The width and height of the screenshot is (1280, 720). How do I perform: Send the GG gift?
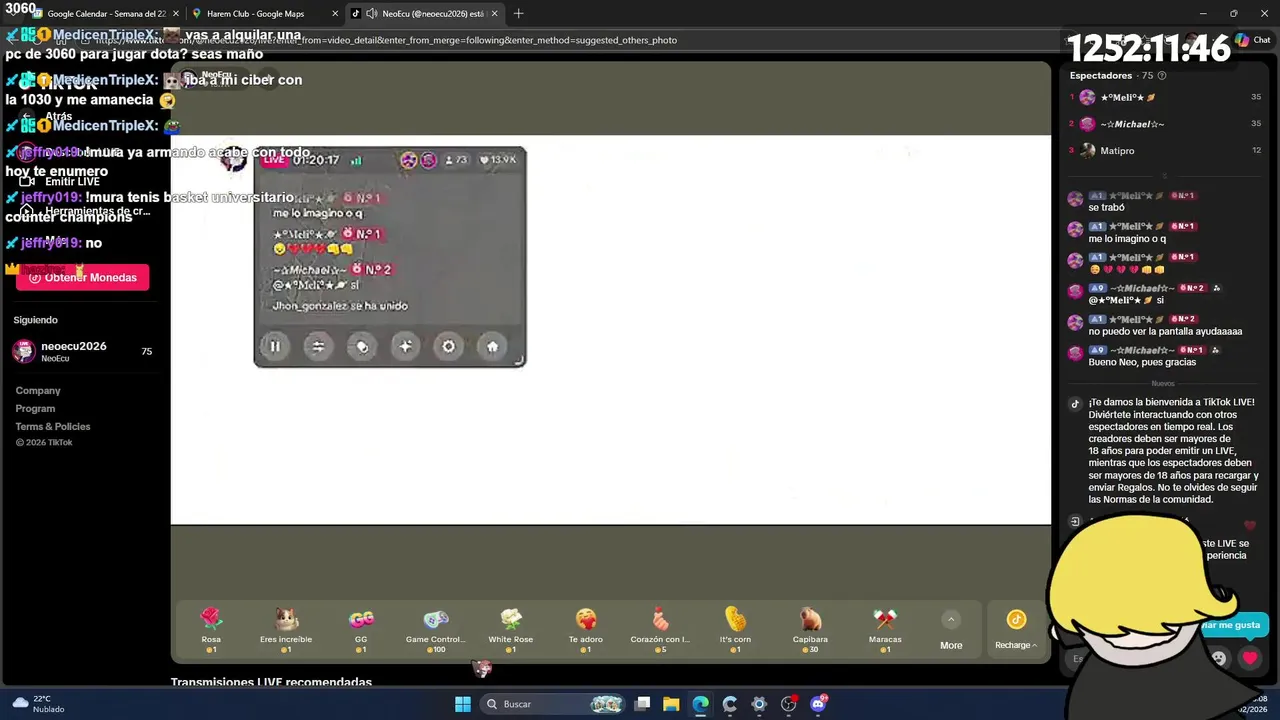coord(361,630)
